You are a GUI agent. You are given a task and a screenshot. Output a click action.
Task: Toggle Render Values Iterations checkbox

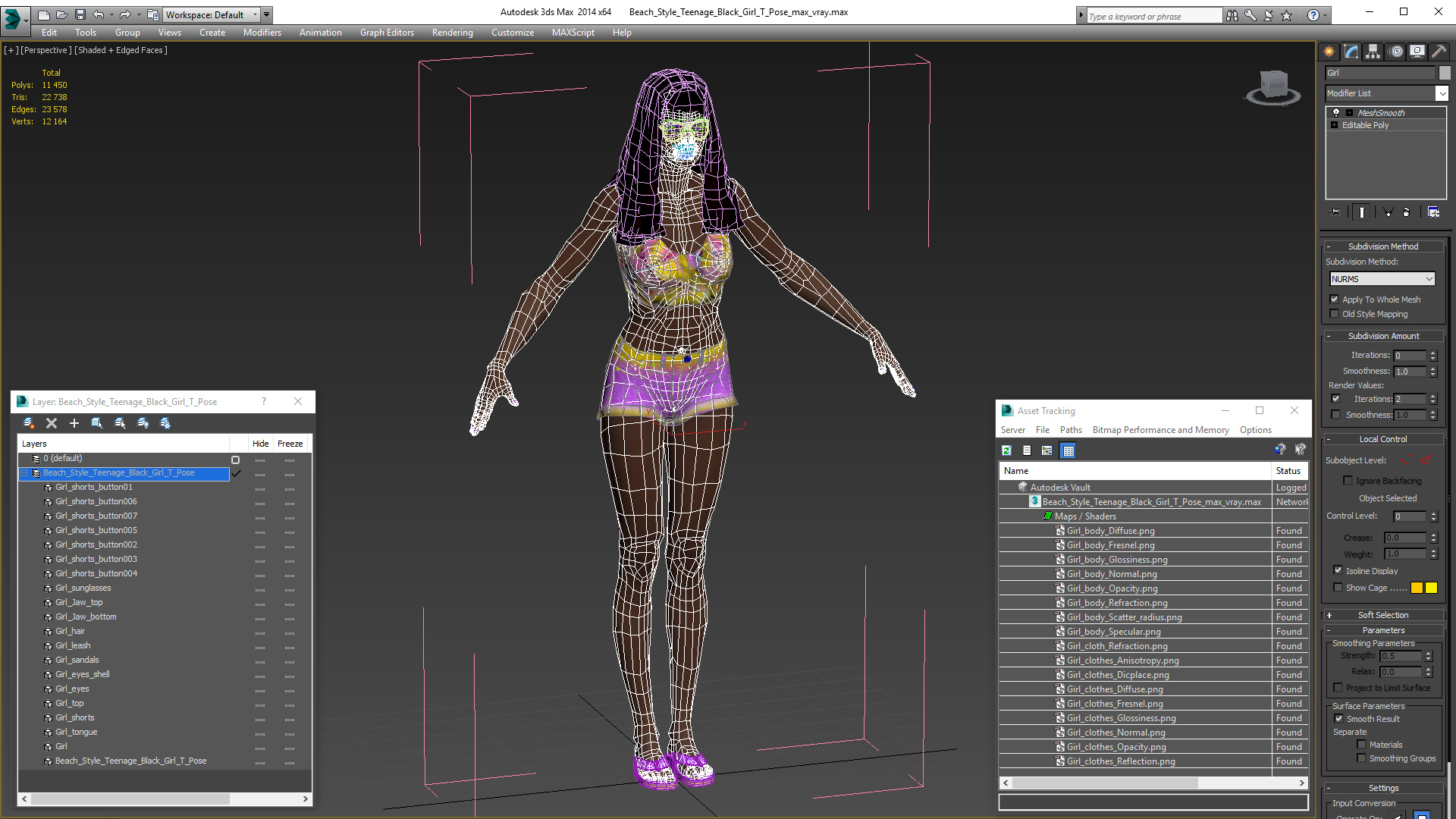click(x=1336, y=399)
